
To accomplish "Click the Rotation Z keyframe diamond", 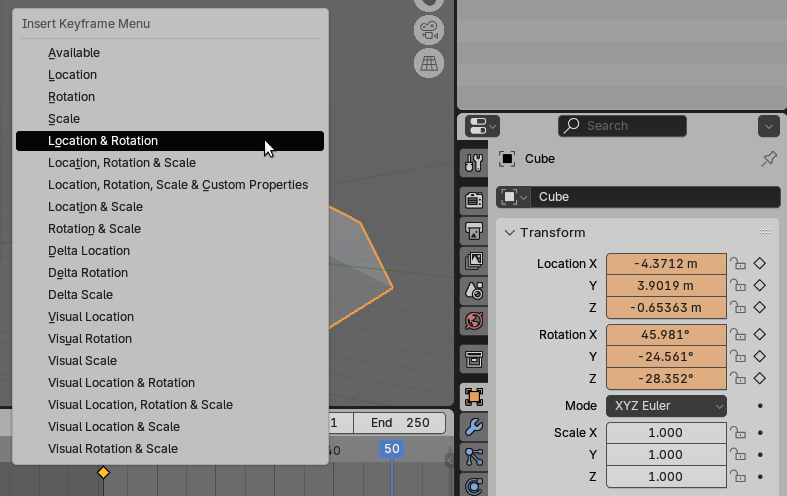I will click(x=760, y=378).
